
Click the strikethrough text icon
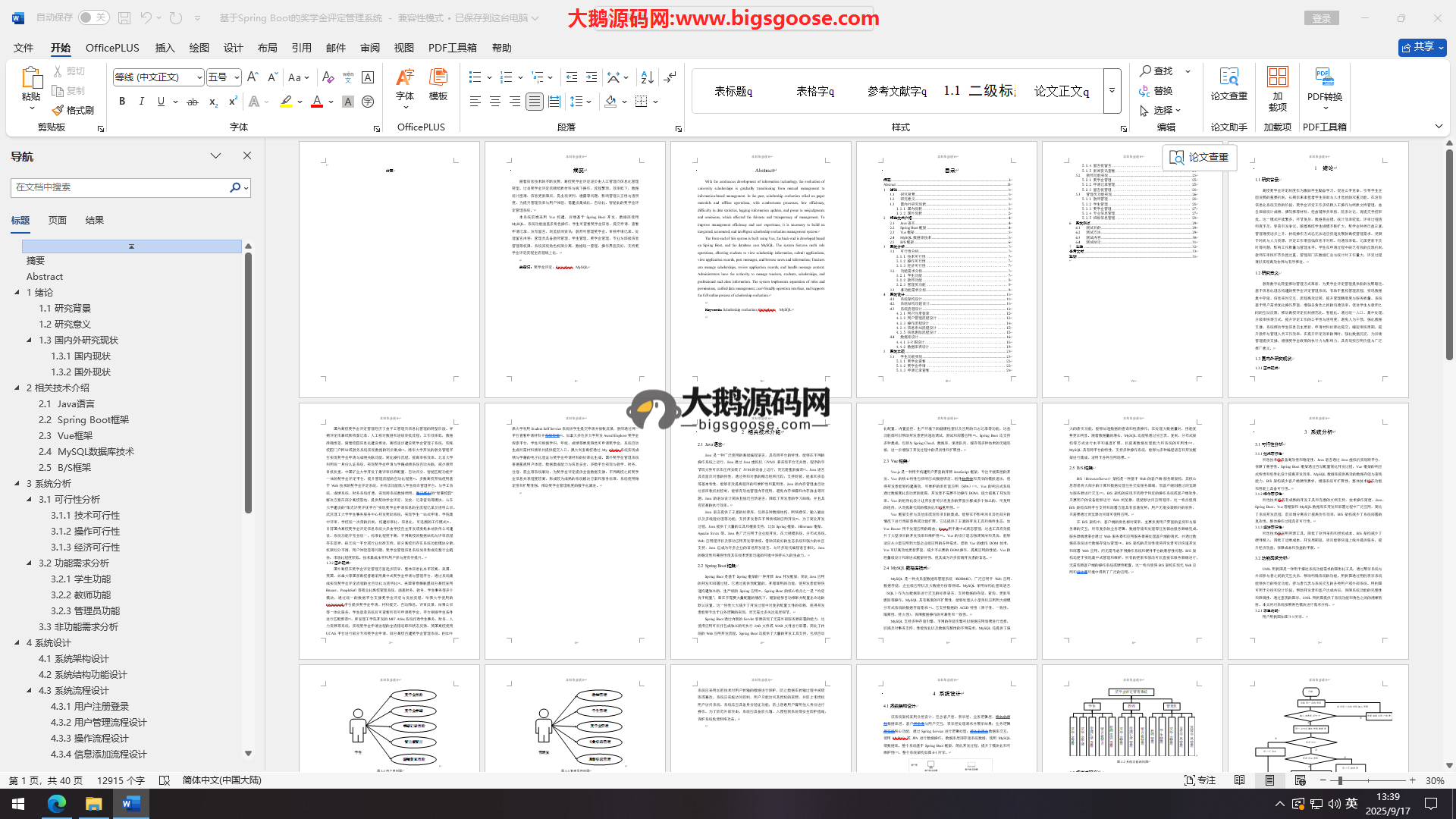(x=193, y=101)
